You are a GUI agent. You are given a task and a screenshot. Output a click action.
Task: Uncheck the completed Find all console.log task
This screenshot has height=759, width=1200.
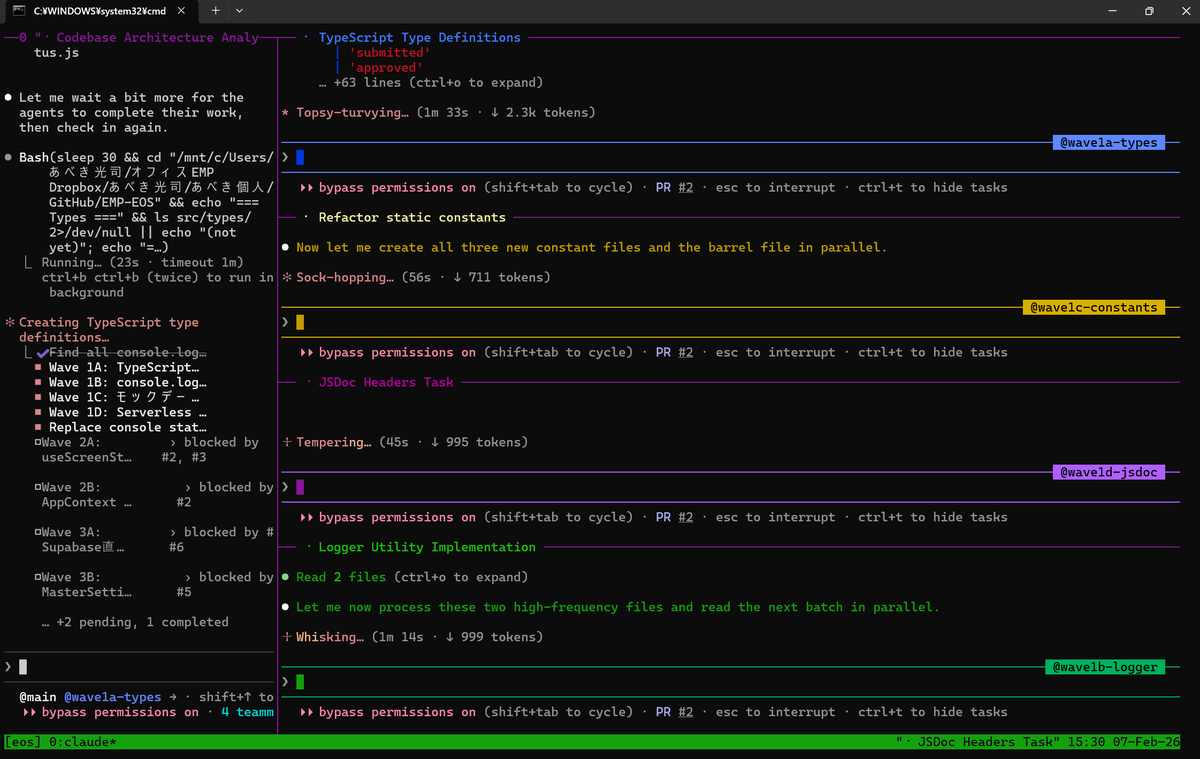click(x=40, y=351)
